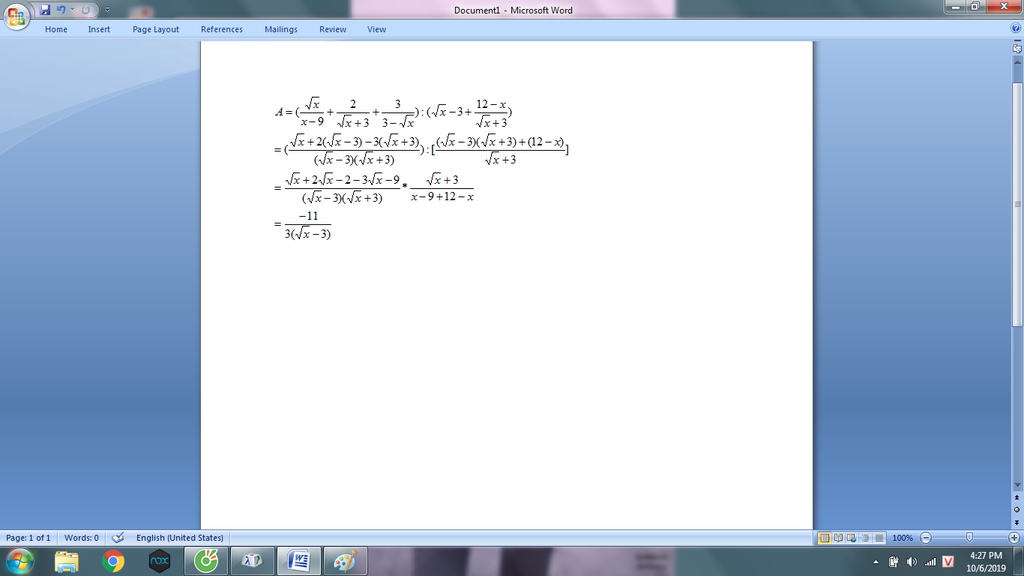
Task: Click the vertical scrollbar thumb
Action: (1017, 204)
